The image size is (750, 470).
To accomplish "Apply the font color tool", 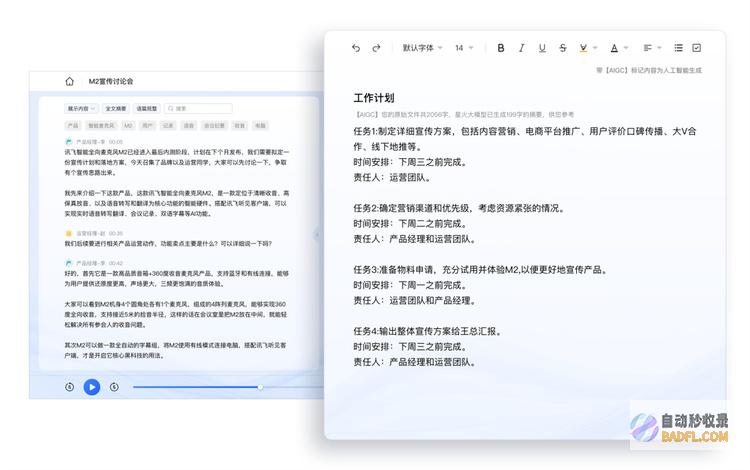I will (614, 48).
